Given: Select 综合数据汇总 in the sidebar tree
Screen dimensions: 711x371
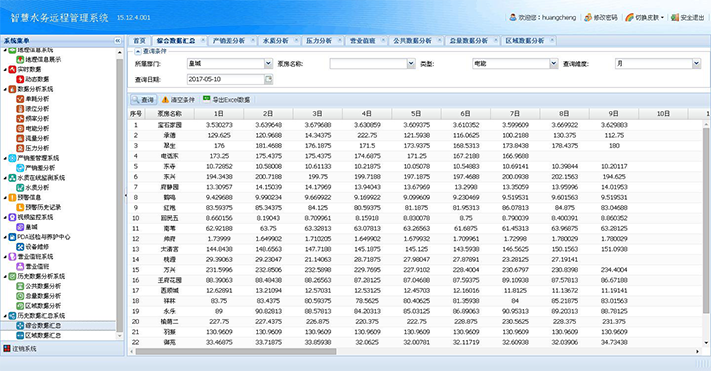Looking at the screenshot, I should tap(43, 326).
